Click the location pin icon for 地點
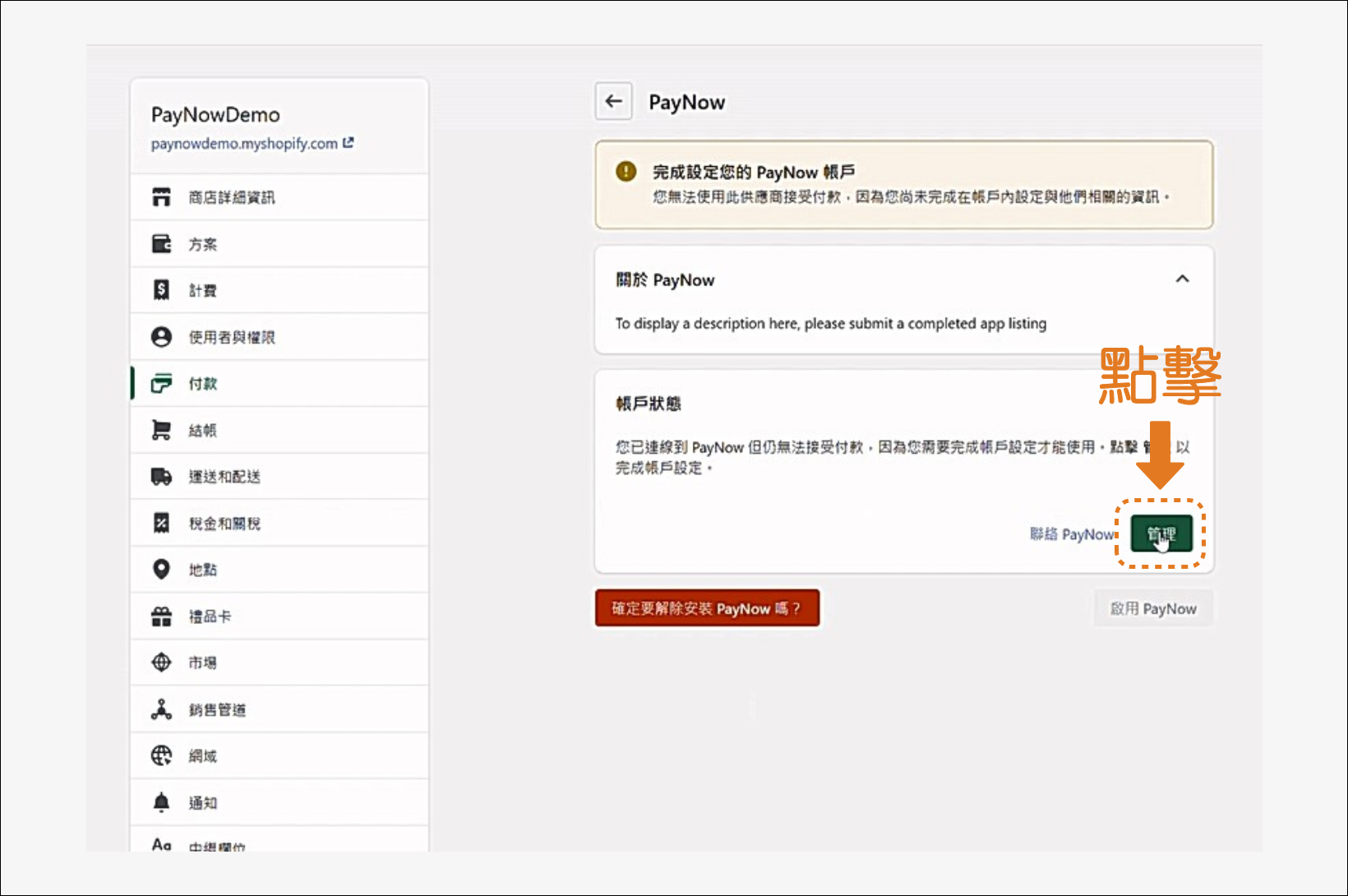The width and height of the screenshot is (1348, 896). pyautogui.click(x=161, y=570)
